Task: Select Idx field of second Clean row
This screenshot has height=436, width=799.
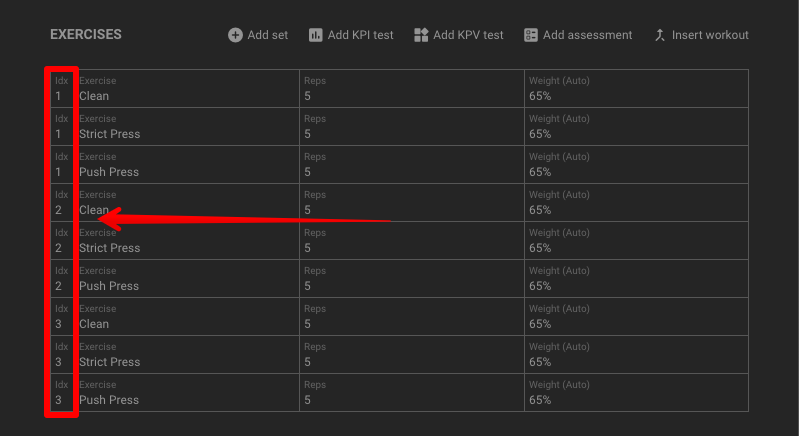Action: click(x=62, y=203)
